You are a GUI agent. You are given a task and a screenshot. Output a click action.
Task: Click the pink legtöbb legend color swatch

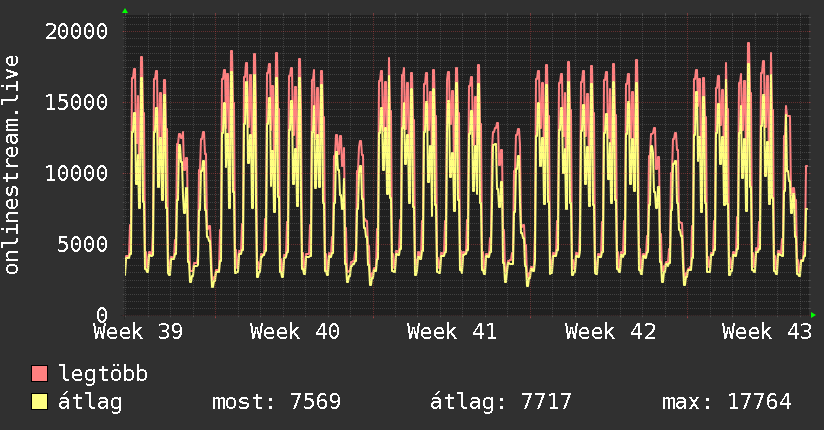click(x=39, y=374)
